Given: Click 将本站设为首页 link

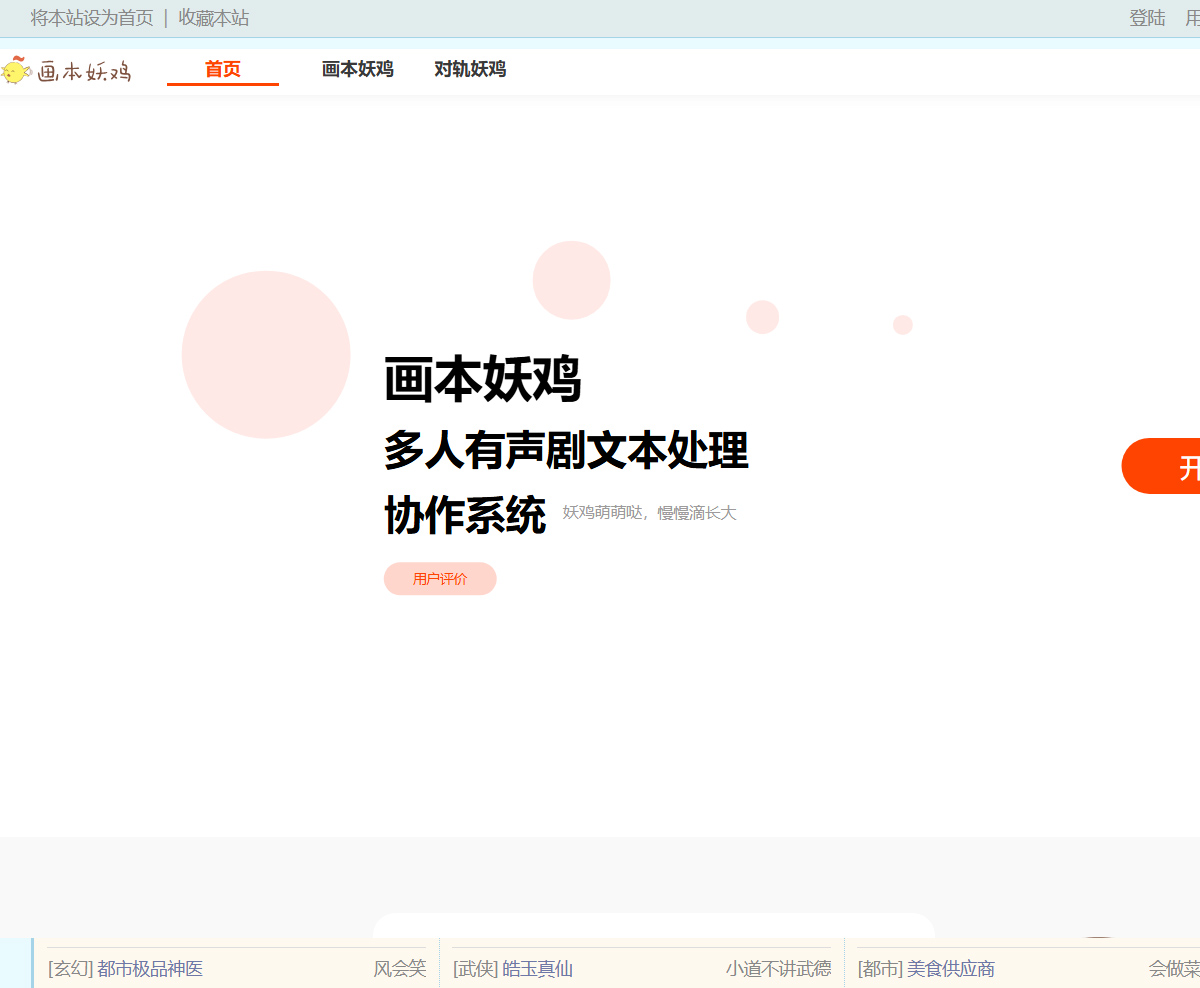Looking at the screenshot, I should pos(92,18).
